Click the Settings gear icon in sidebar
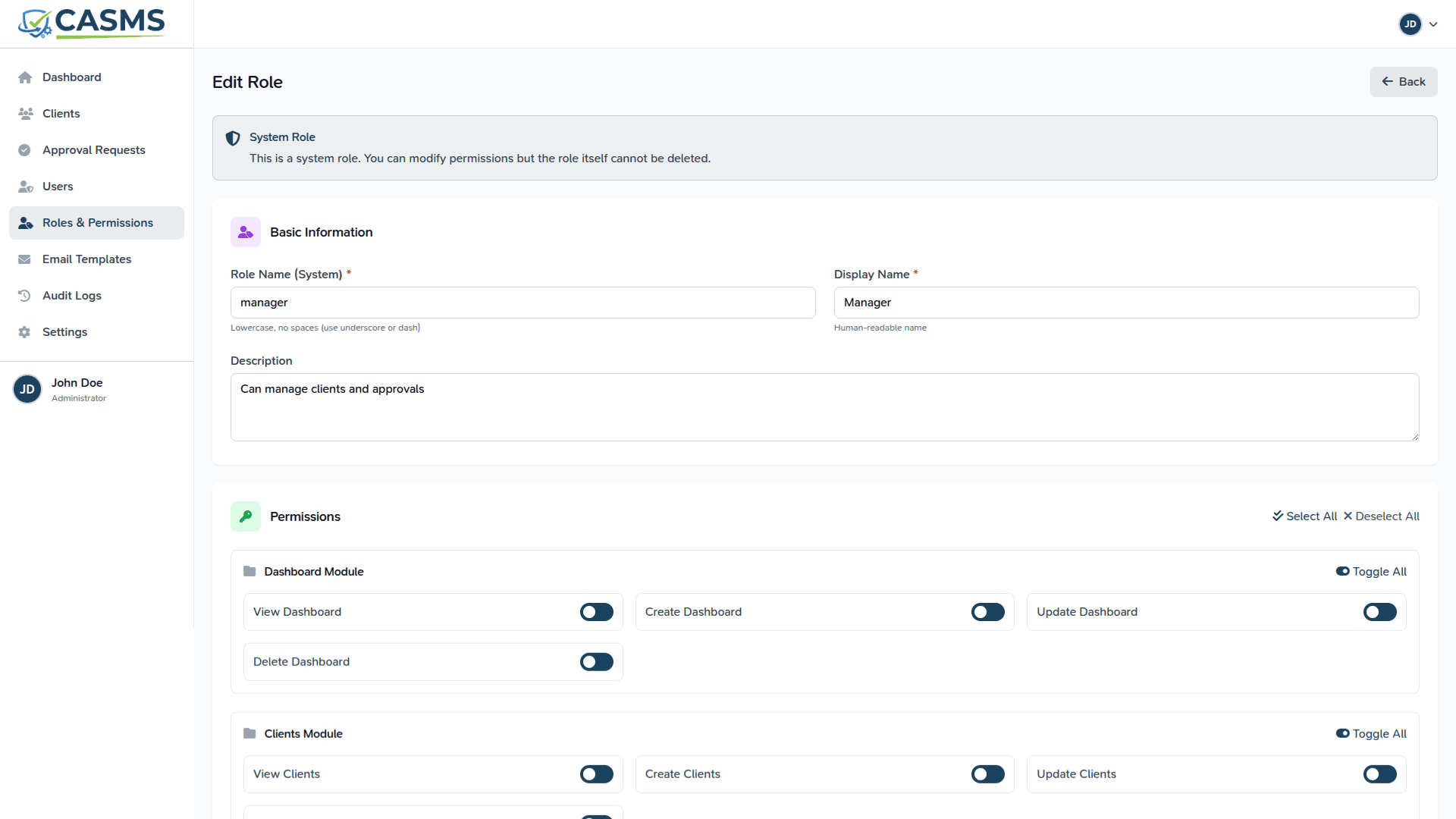The height and width of the screenshot is (819, 1456). click(x=25, y=332)
